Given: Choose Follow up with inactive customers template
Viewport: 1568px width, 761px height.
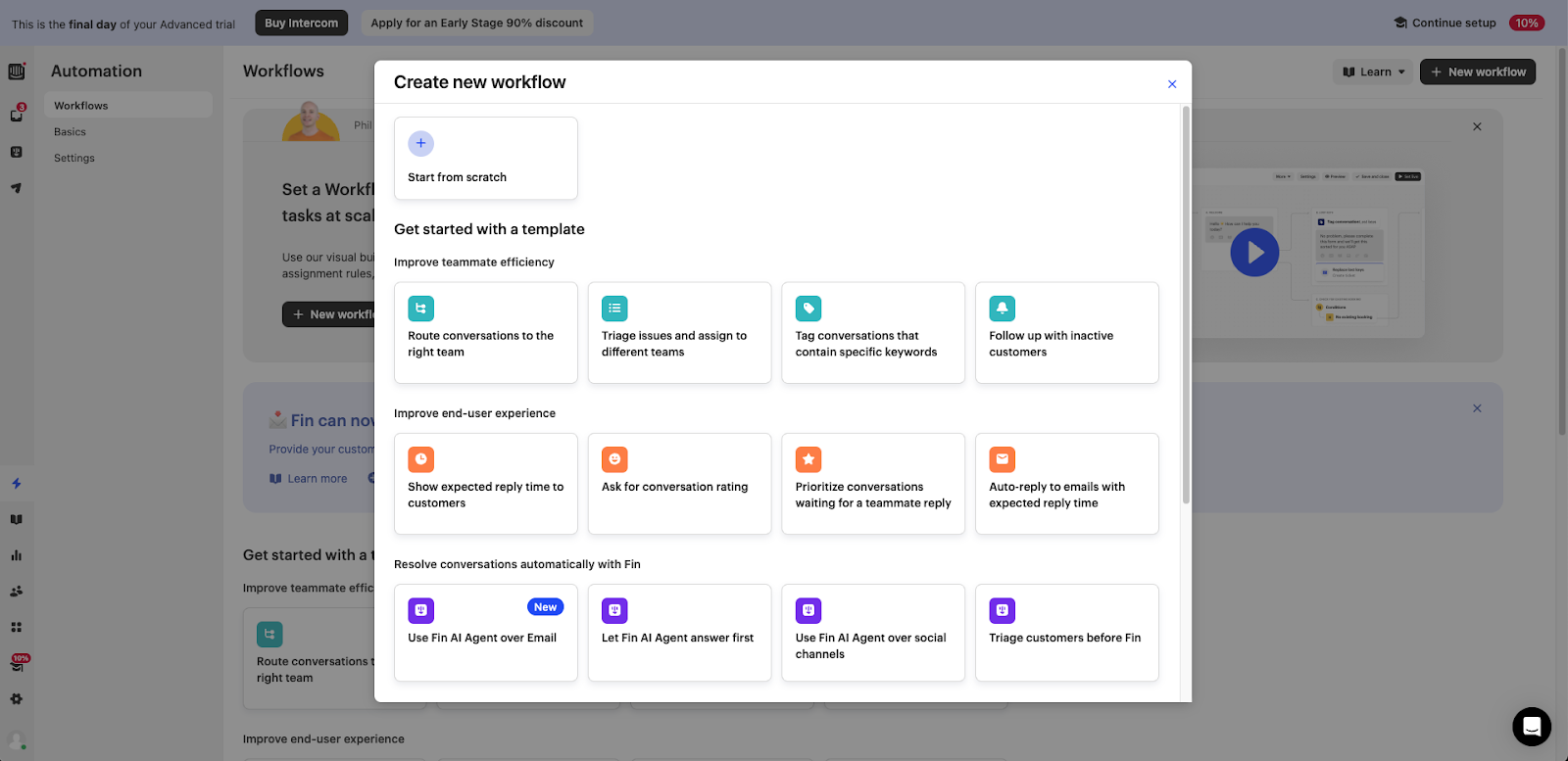Looking at the screenshot, I should click(x=1067, y=333).
